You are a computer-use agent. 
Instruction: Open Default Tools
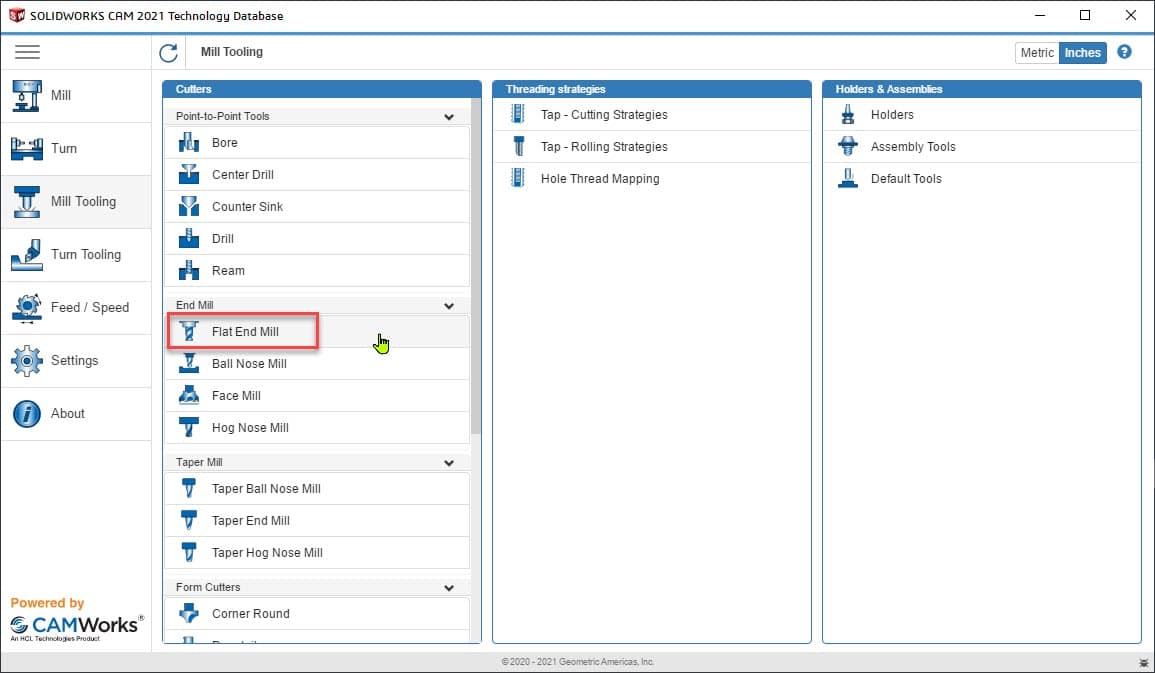981,179
